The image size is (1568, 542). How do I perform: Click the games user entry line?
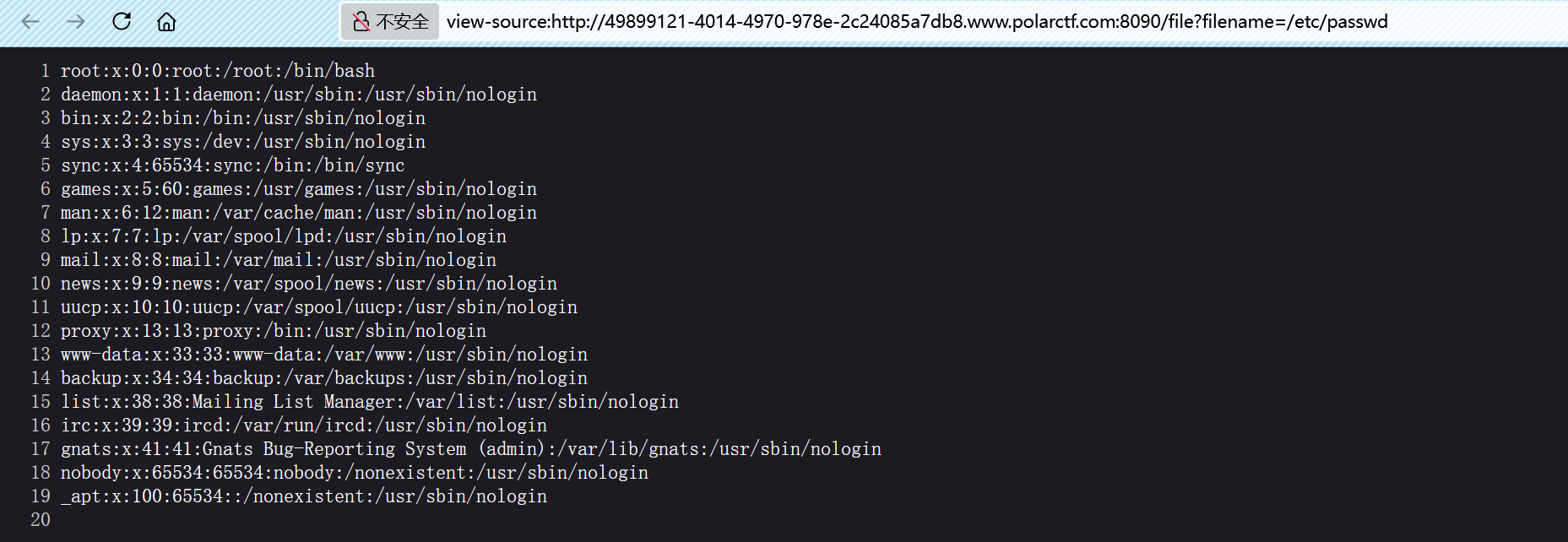pos(298,189)
